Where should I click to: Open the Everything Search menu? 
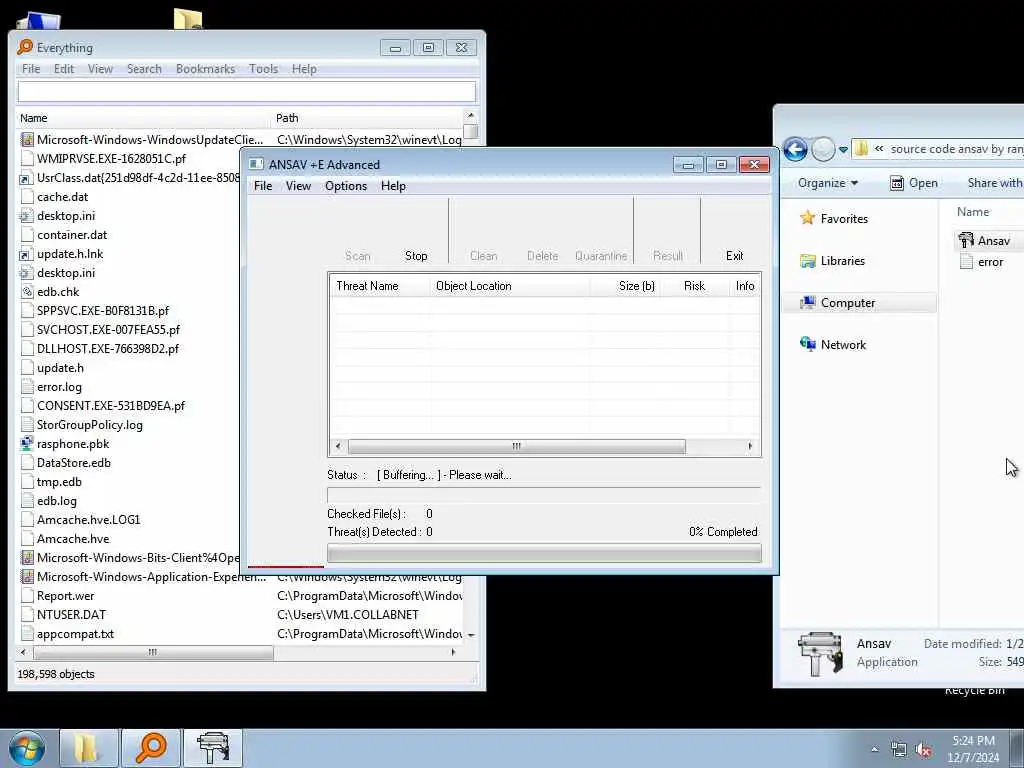144,69
